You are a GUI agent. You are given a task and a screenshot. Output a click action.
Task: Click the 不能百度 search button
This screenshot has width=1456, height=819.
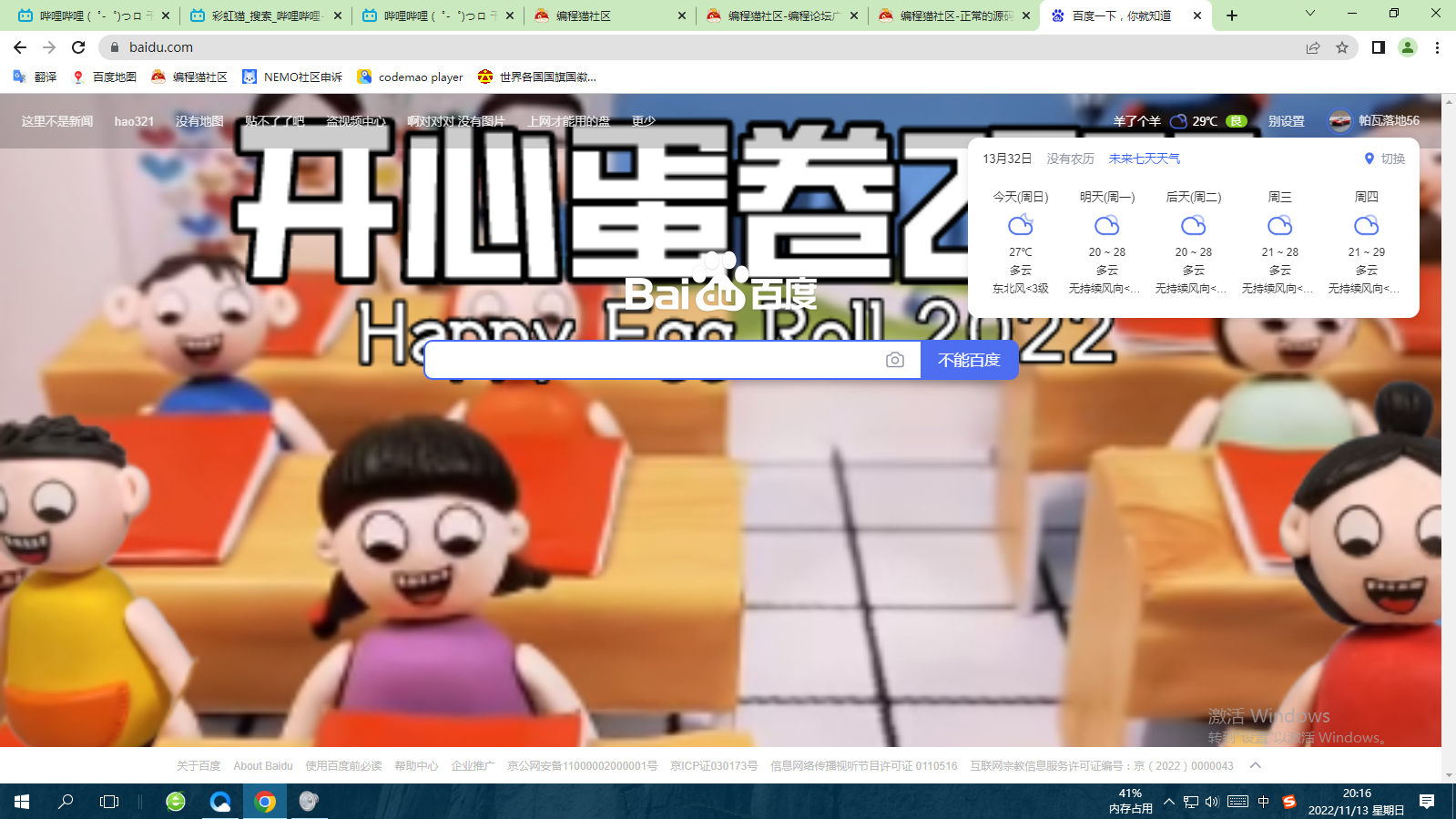[970, 360]
